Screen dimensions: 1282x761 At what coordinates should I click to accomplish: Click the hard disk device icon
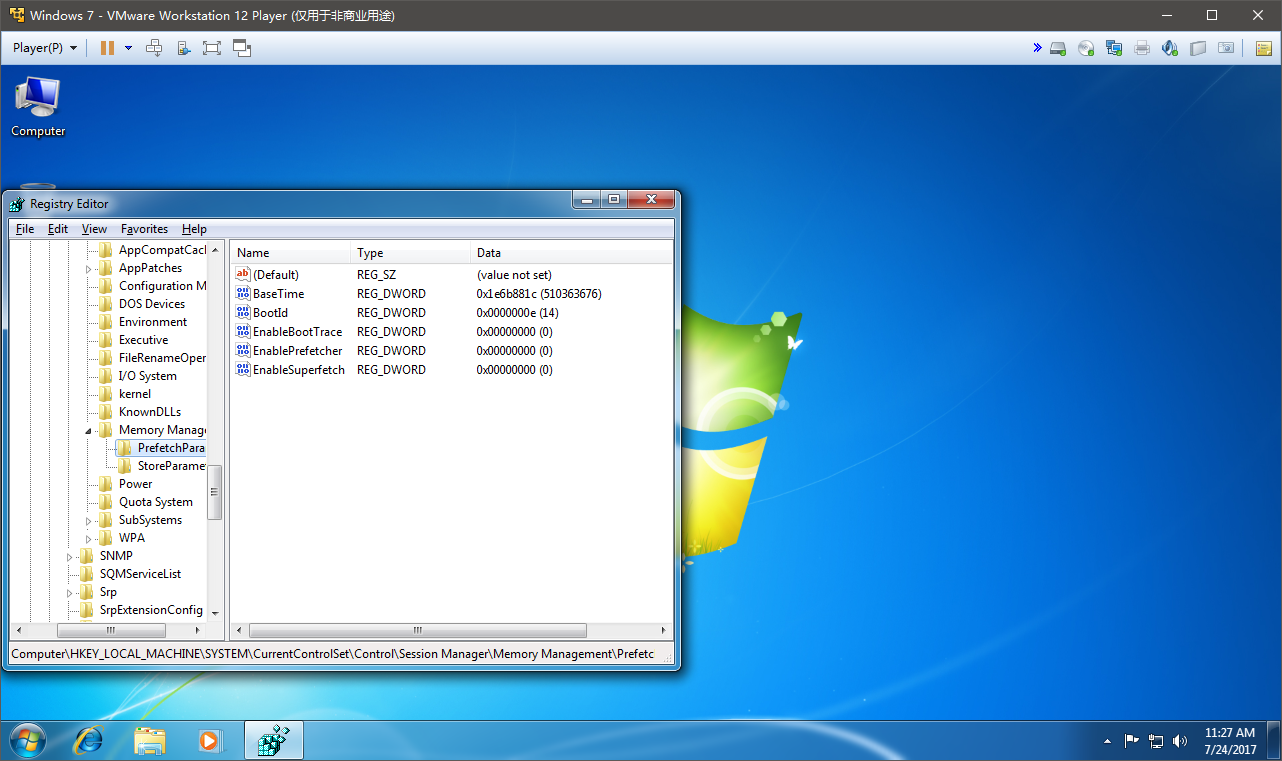1058,48
